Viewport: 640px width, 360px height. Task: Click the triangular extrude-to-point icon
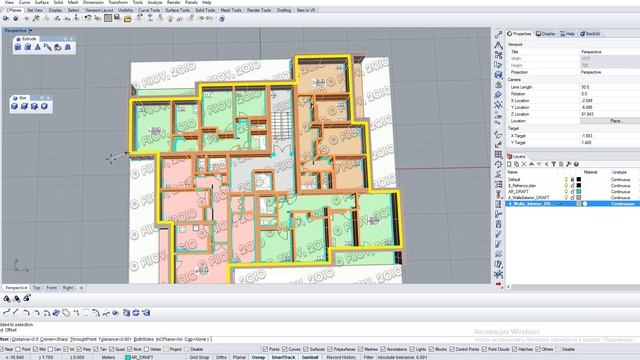(38, 47)
